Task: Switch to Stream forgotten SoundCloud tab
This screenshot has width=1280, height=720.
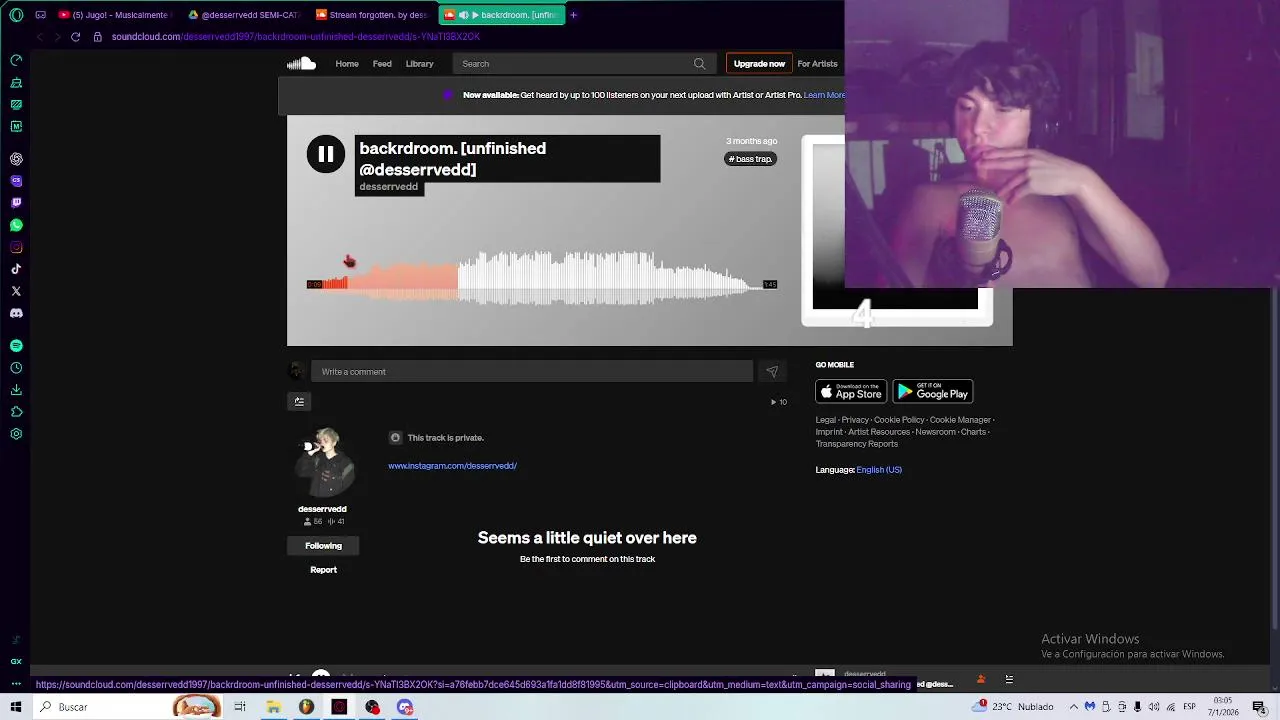Action: [371, 15]
